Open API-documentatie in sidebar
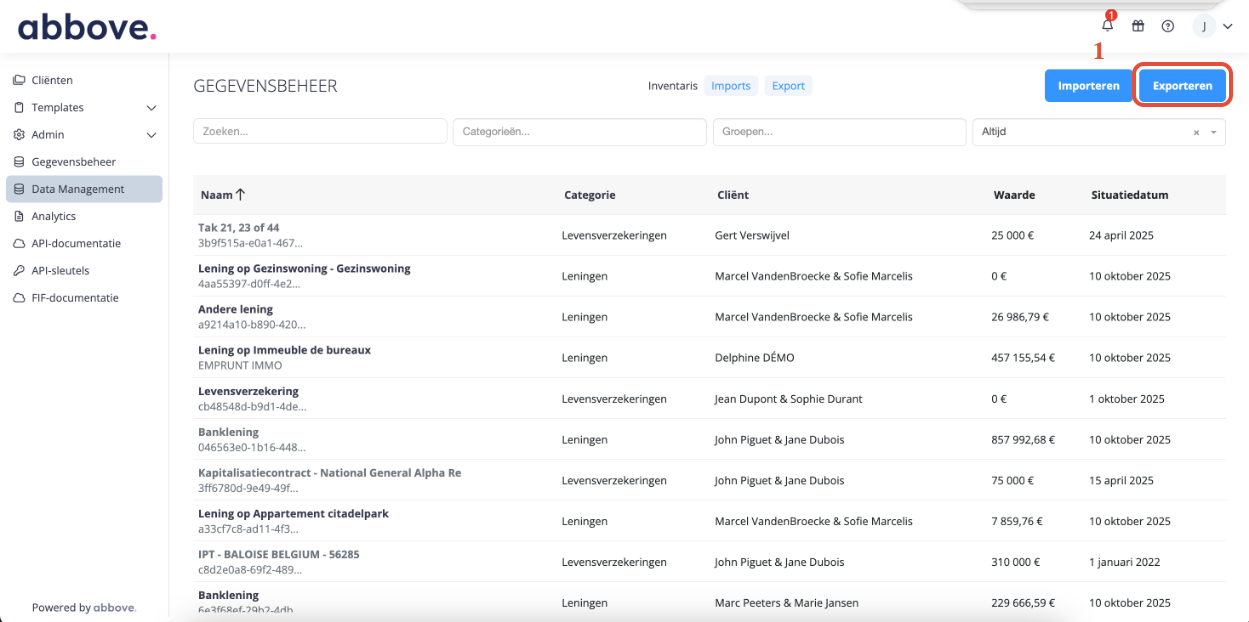1249x622 pixels. [76, 243]
